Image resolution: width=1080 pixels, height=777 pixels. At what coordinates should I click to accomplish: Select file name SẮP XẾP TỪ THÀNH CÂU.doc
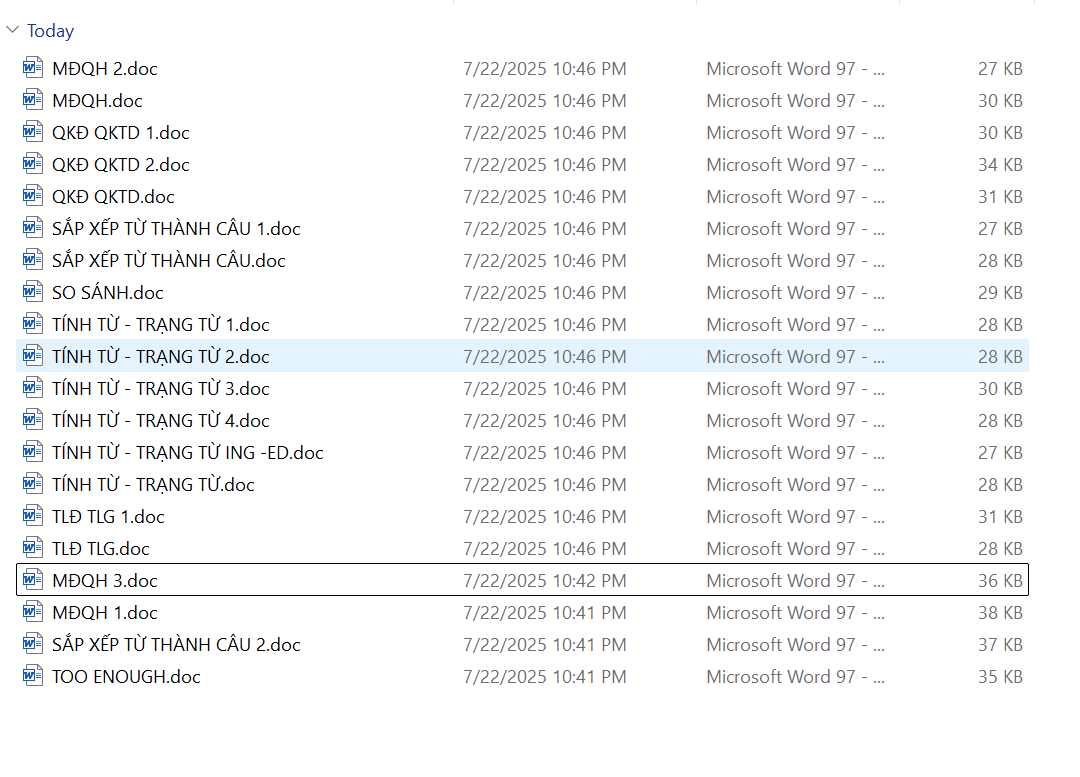point(169,261)
